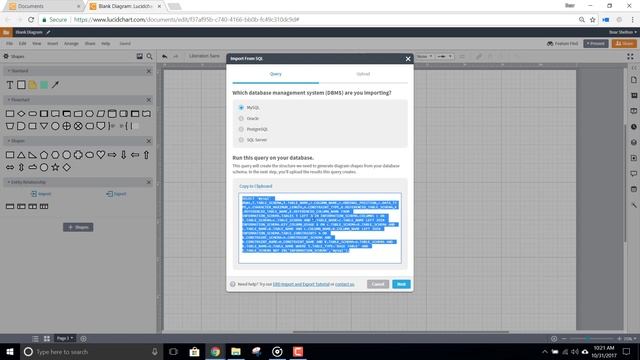Open the File menu
The image size is (640, 360).
click(x=9, y=44)
